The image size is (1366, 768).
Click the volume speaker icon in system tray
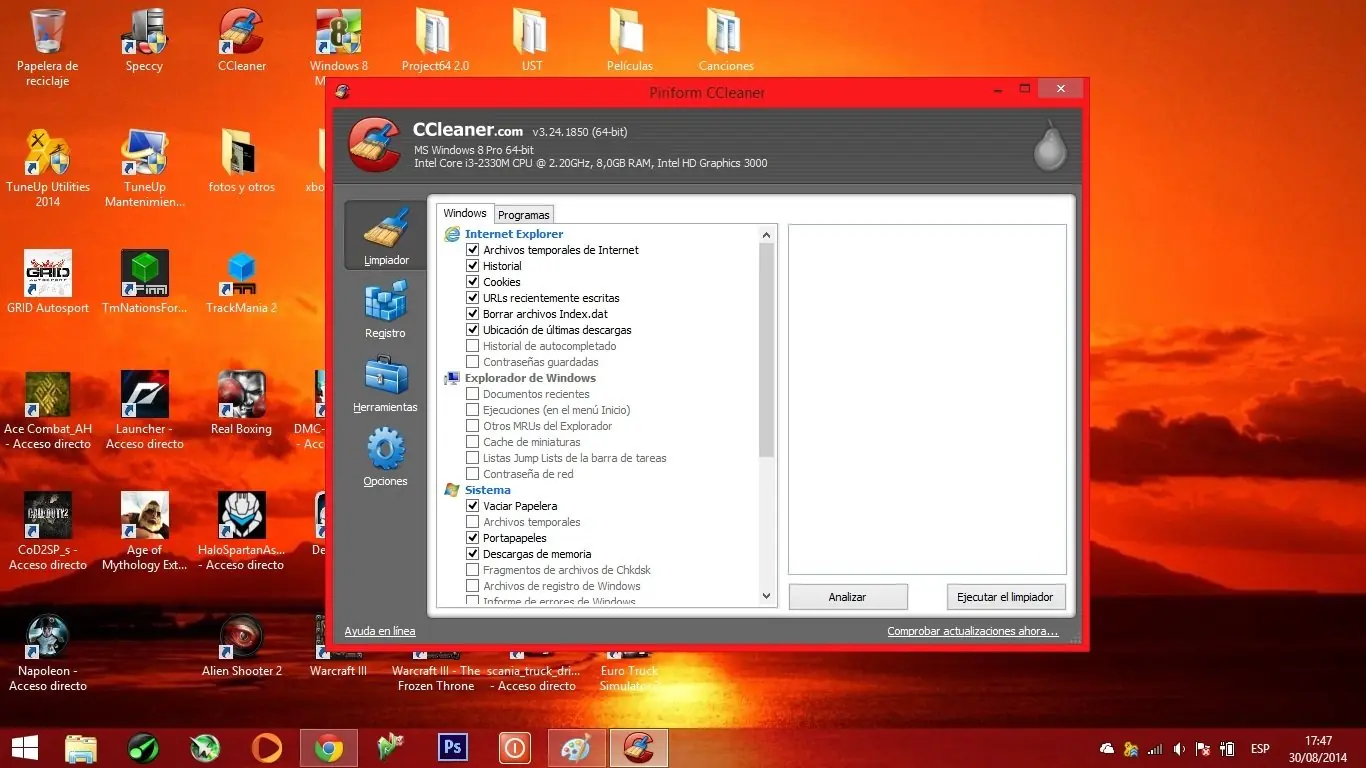pos(1180,748)
